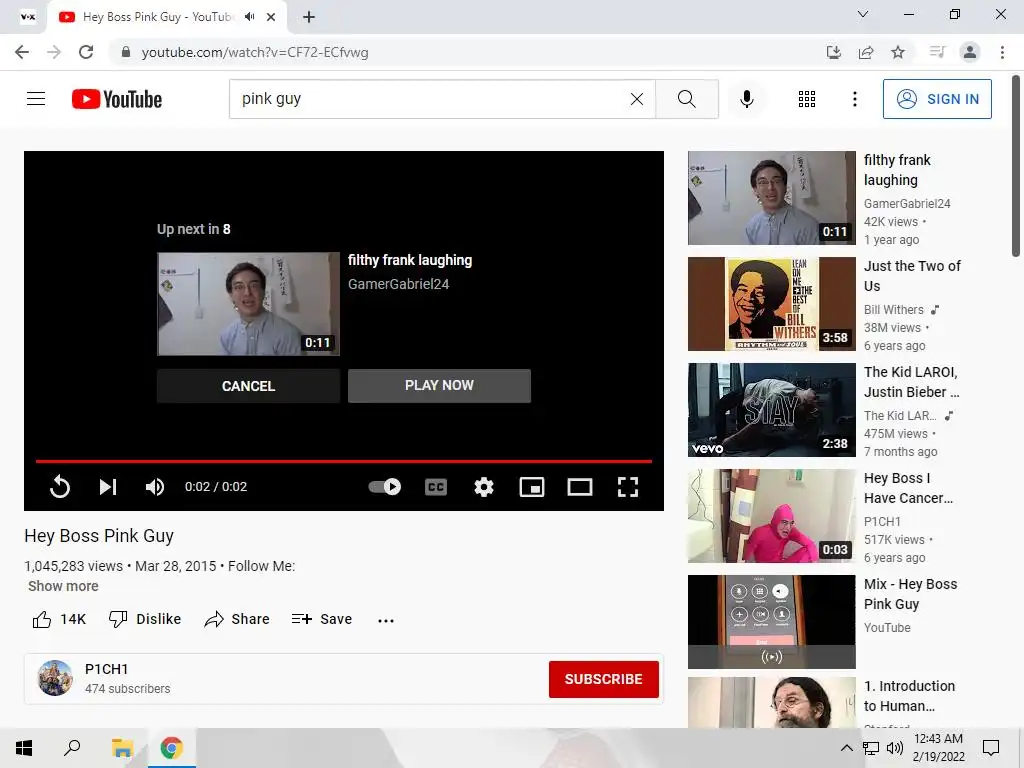Open video player settings gear

tap(484, 487)
